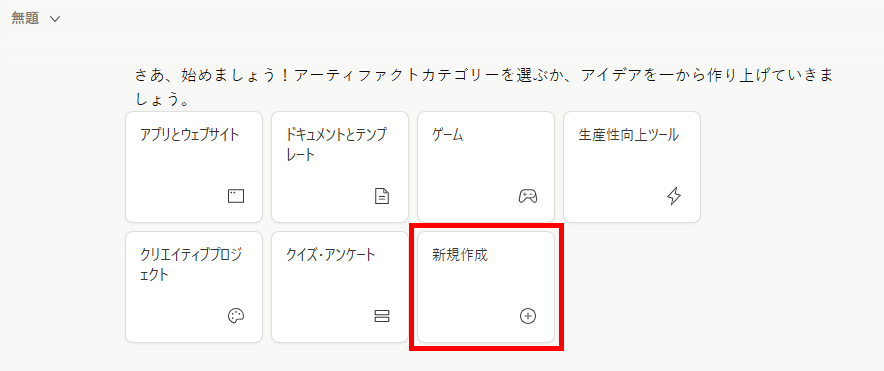Choose the ドキュメントとテンプレート category
Image resolution: width=884 pixels, height=371 pixels.
[x=340, y=167]
